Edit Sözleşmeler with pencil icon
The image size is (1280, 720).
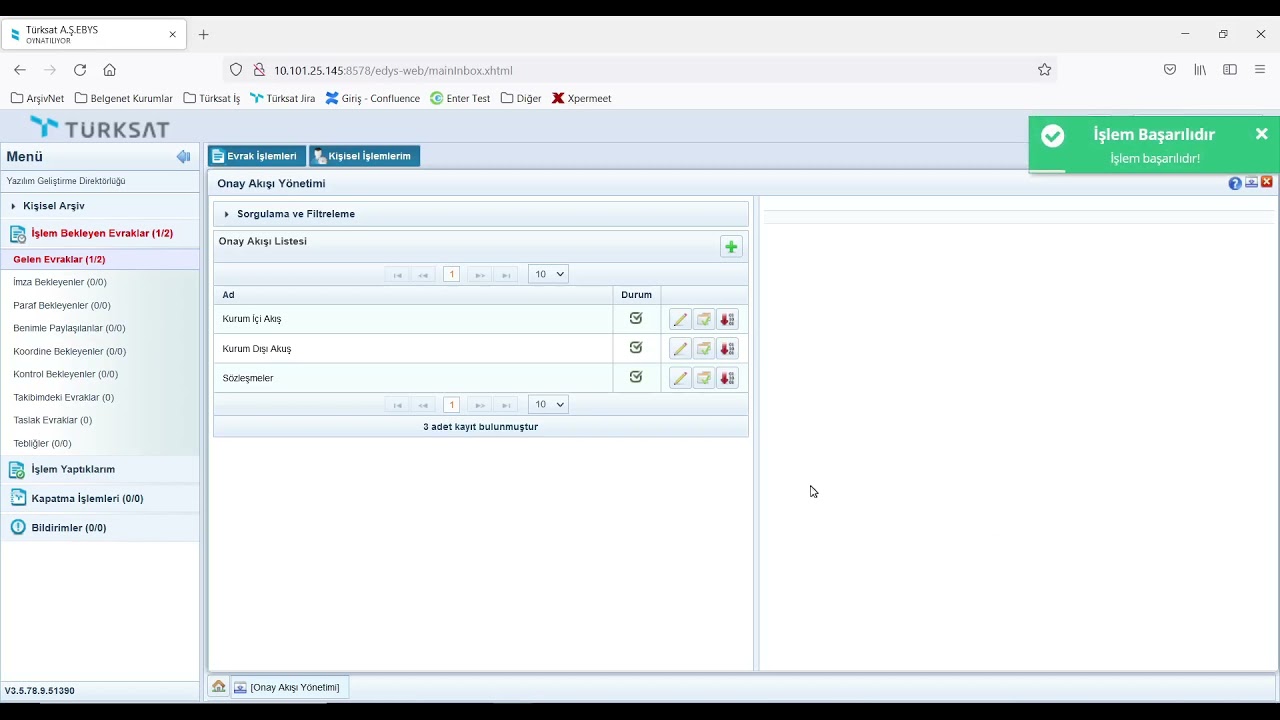tap(680, 378)
